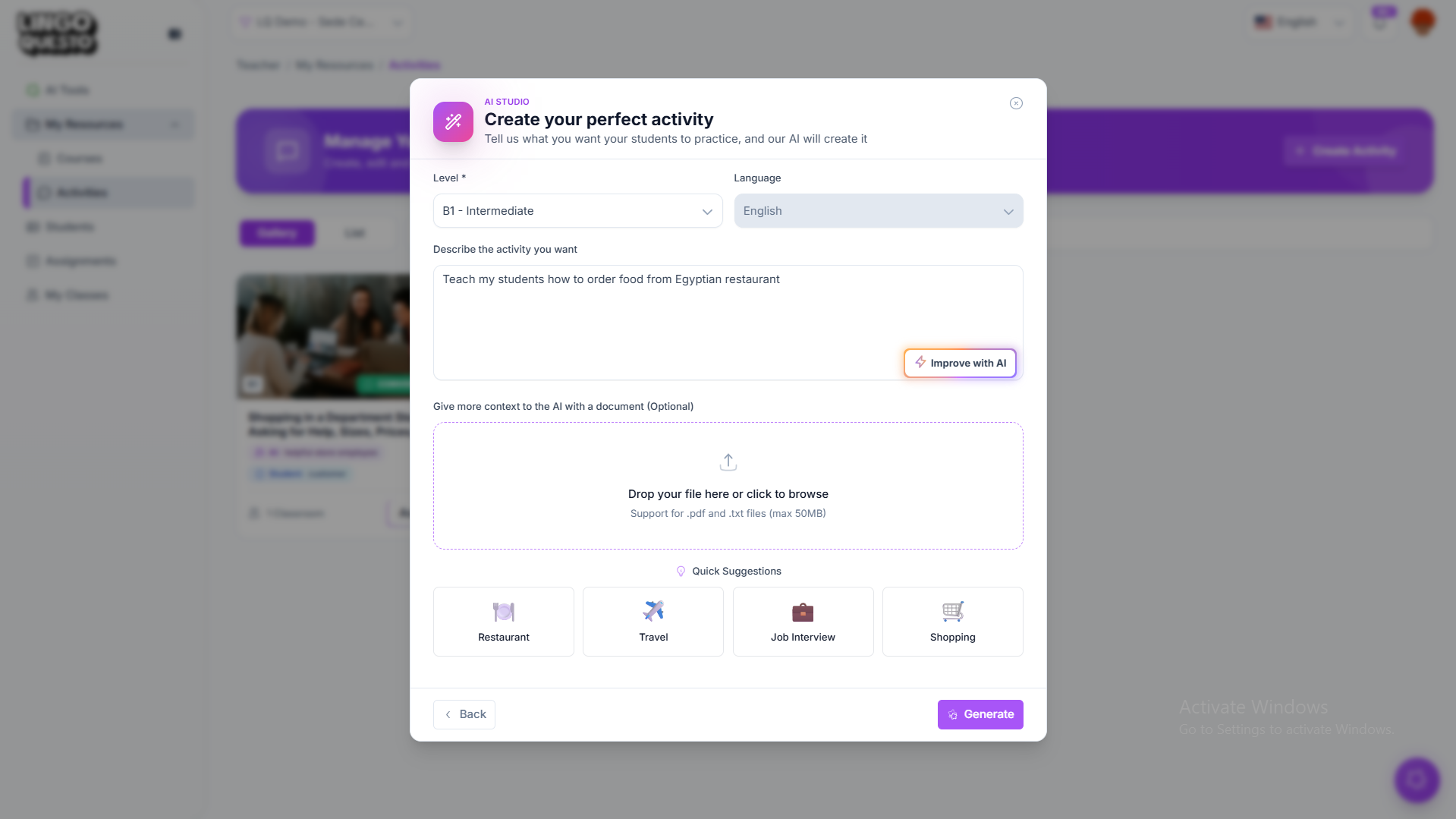1456x819 pixels.
Task: Open the user avatar in the top bar
Action: point(1423,21)
